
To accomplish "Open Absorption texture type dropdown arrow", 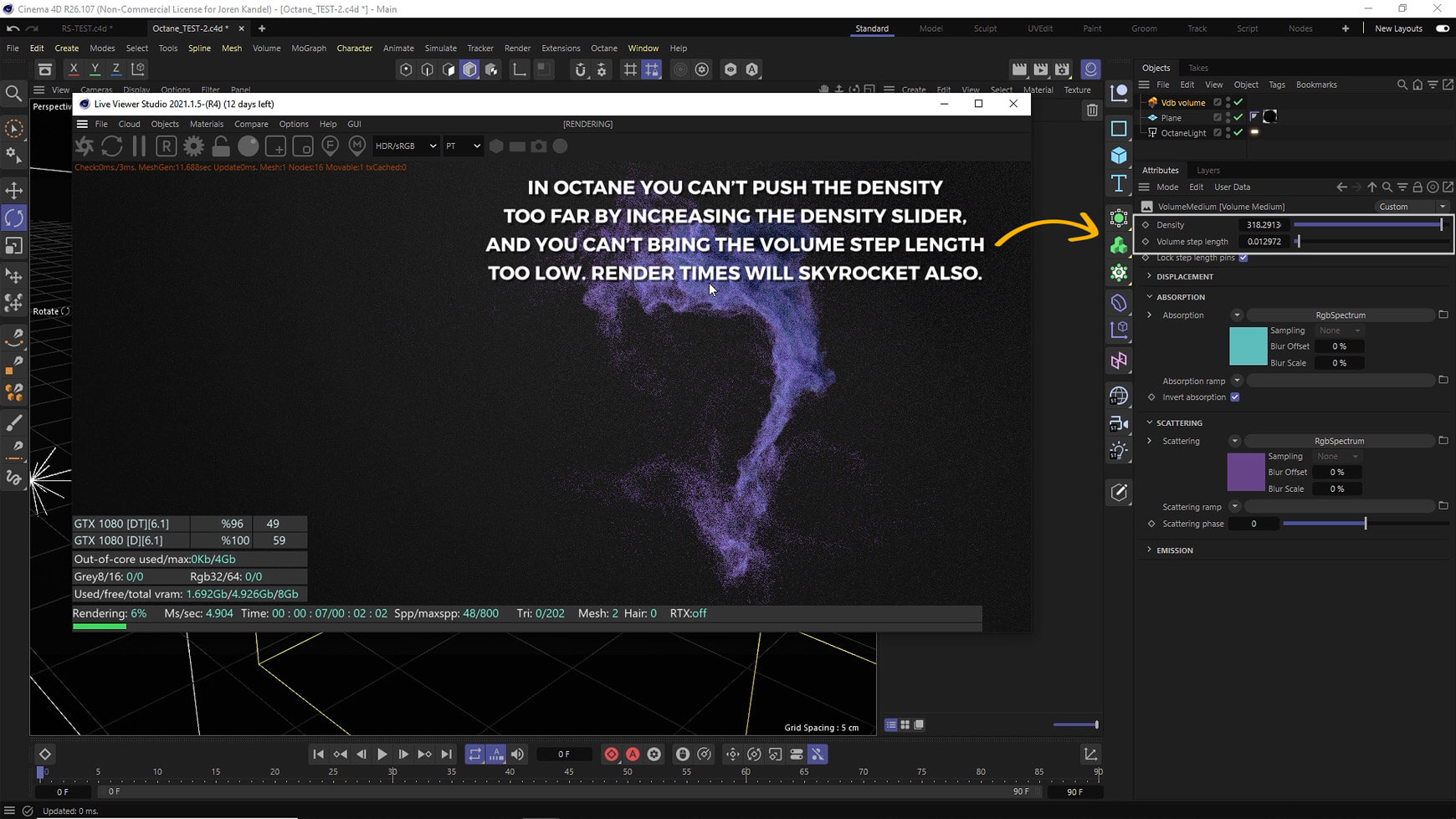I will [1237, 315].
